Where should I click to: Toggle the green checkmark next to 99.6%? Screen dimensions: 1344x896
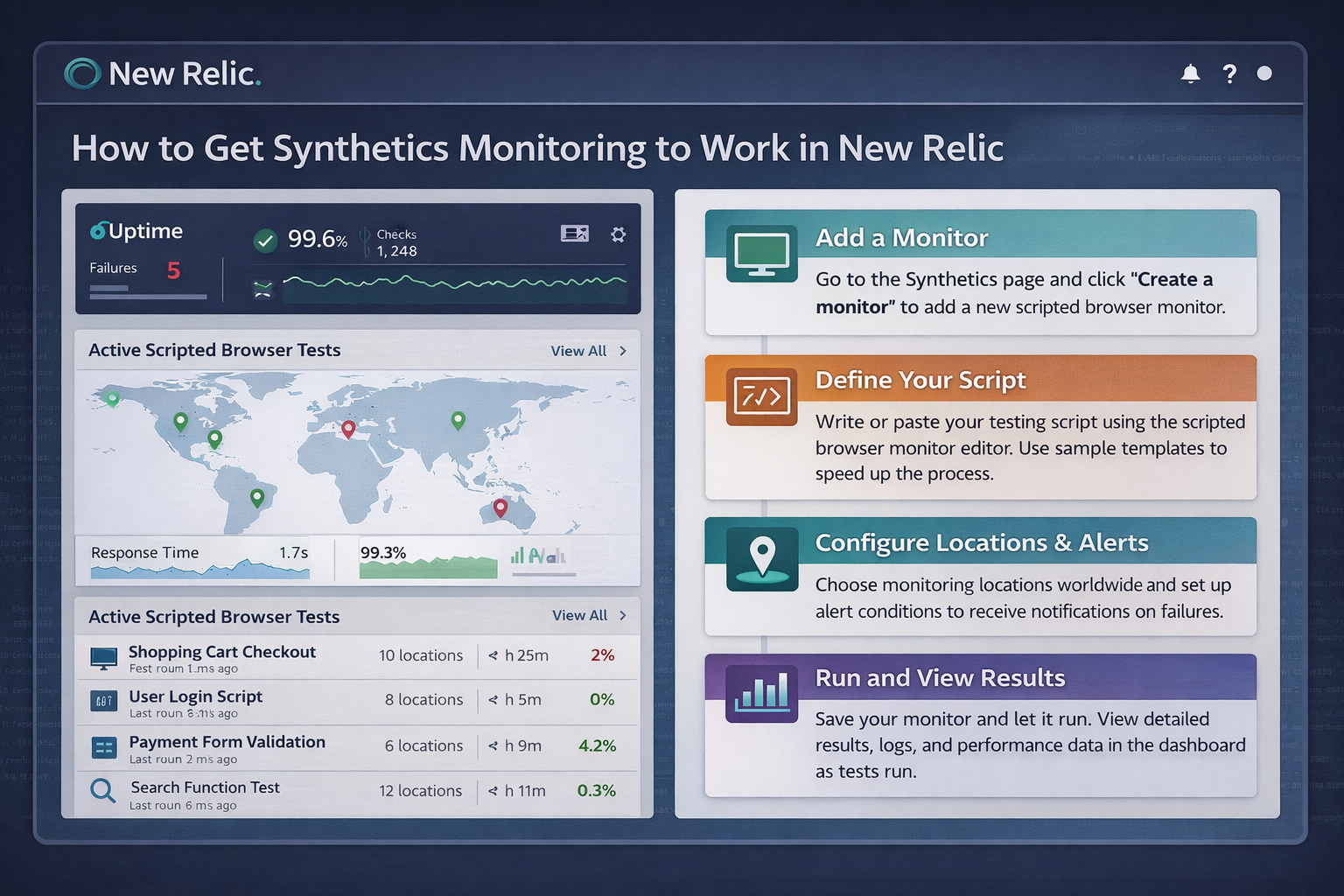264,240
